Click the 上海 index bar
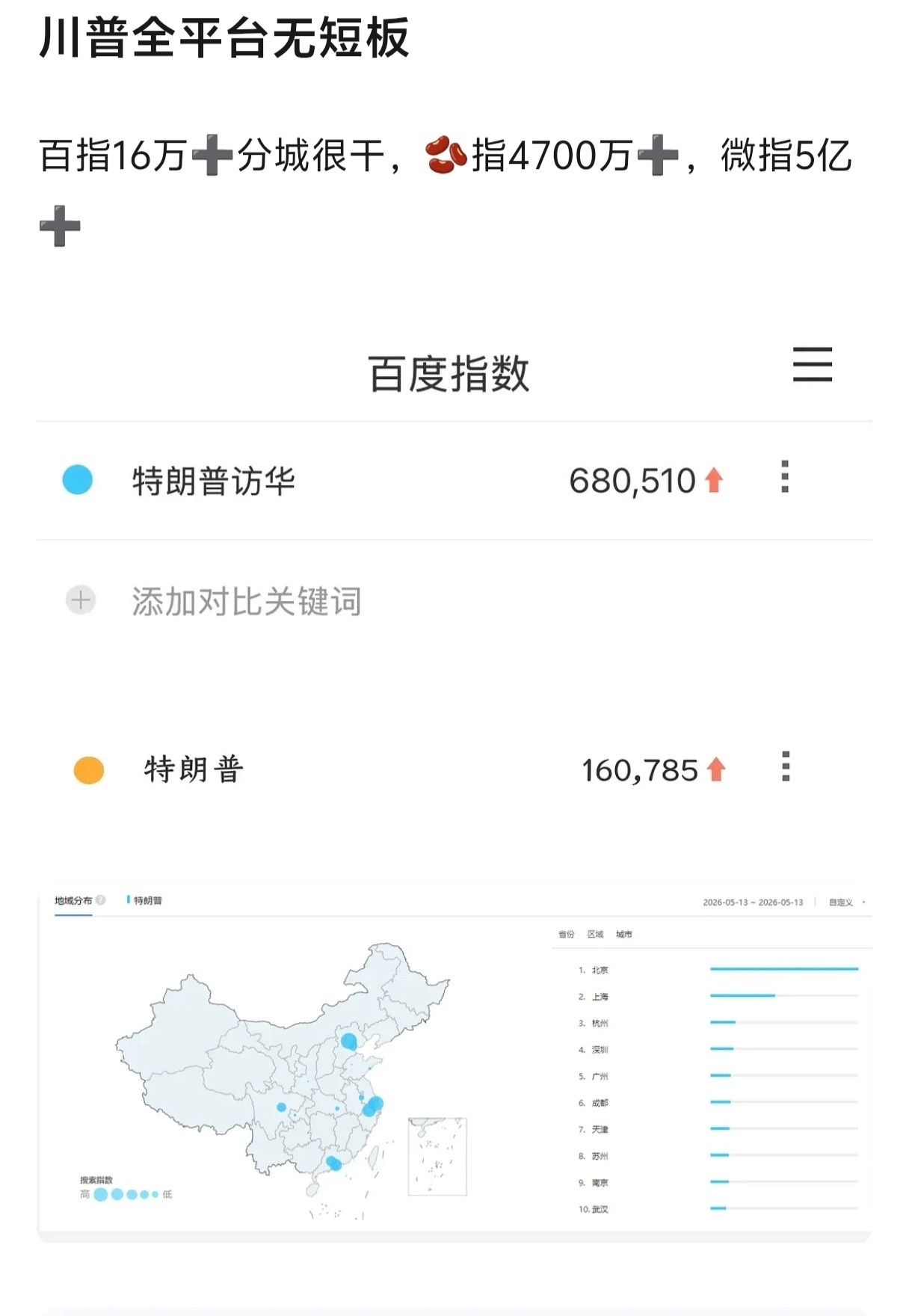This screenshot has width=909, height=1316. 742,995
